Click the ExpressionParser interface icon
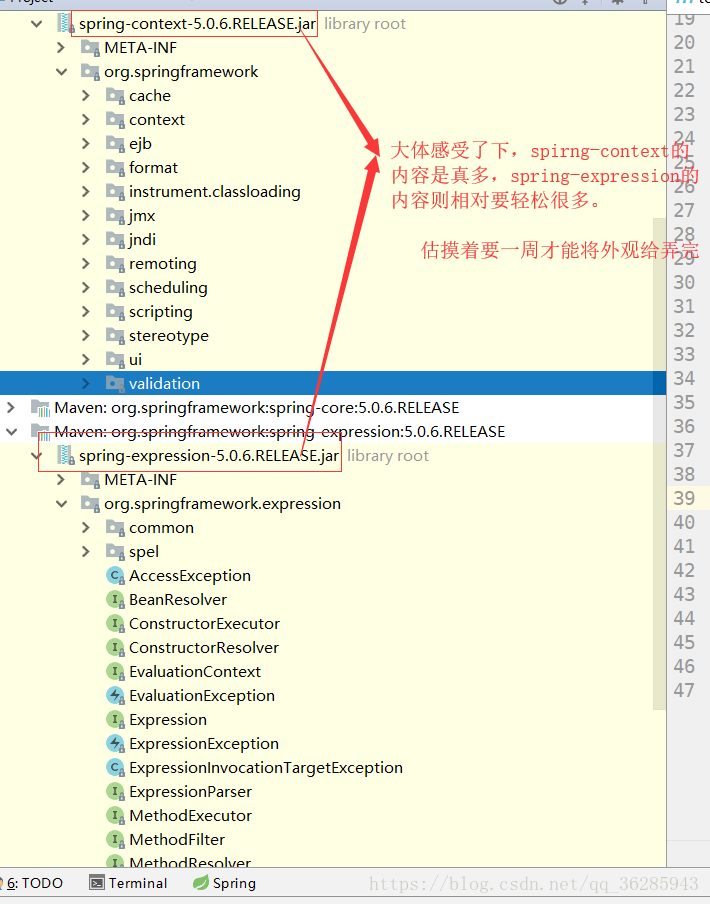 (x=115, y=792)
